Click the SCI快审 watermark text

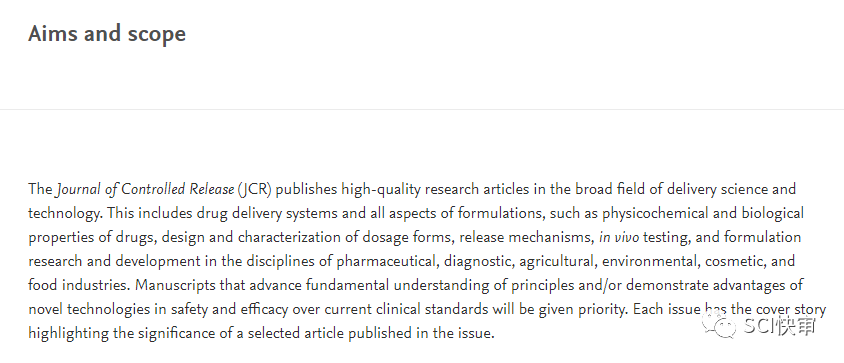click(780, 326)
